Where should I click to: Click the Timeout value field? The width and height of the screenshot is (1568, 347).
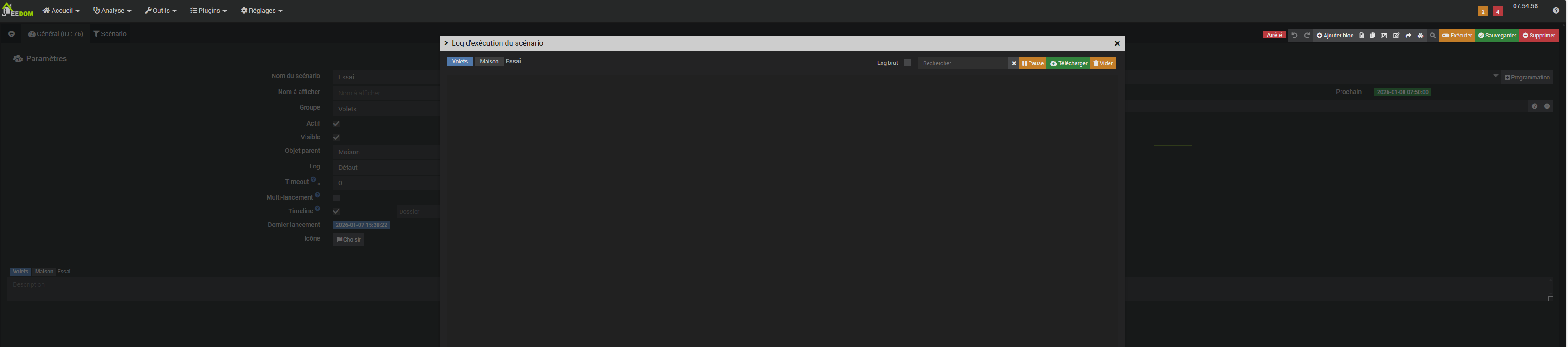coord(386,183)
